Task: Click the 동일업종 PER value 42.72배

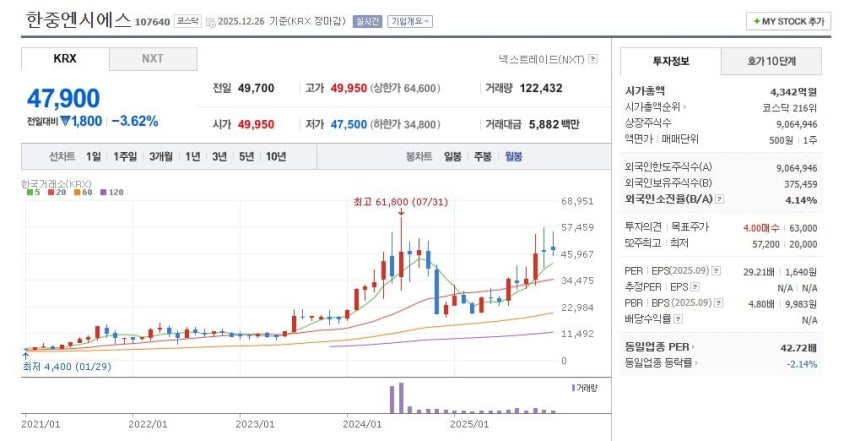Action: click(799, 348)
